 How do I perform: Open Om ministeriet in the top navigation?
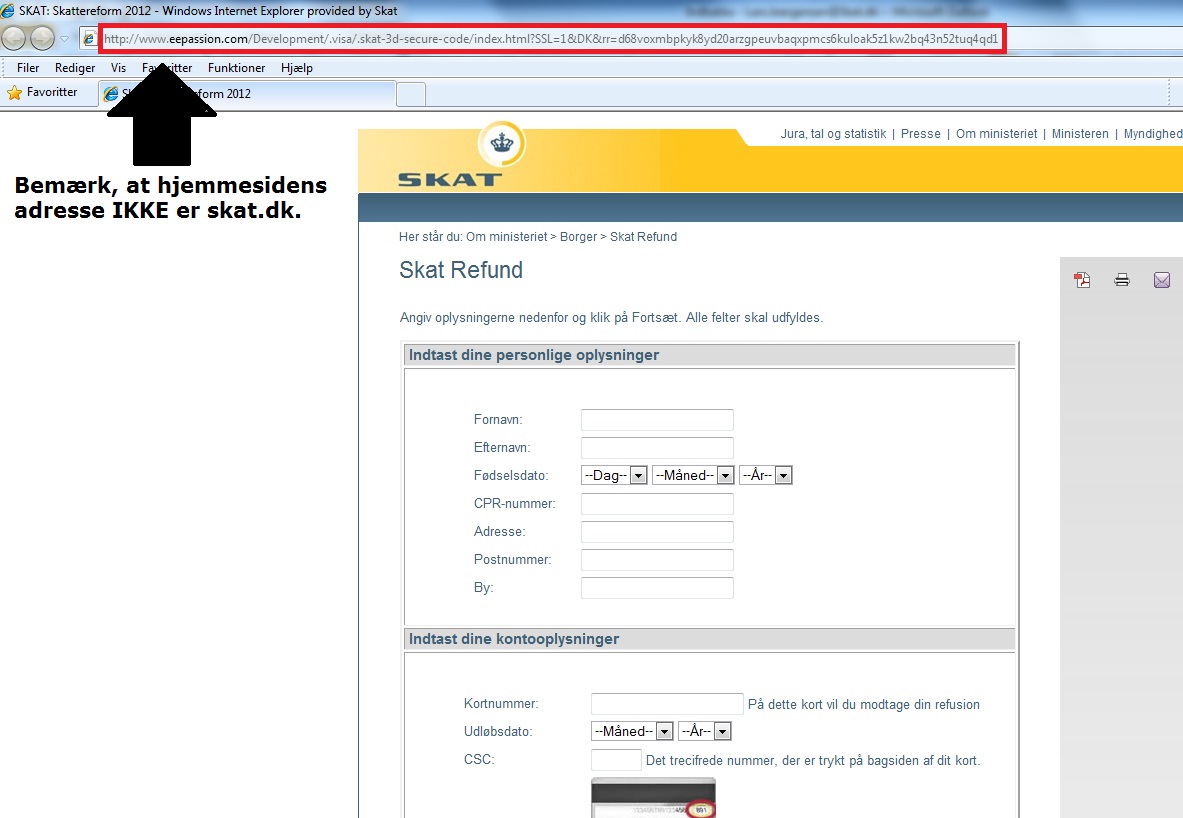click(997, 134)
